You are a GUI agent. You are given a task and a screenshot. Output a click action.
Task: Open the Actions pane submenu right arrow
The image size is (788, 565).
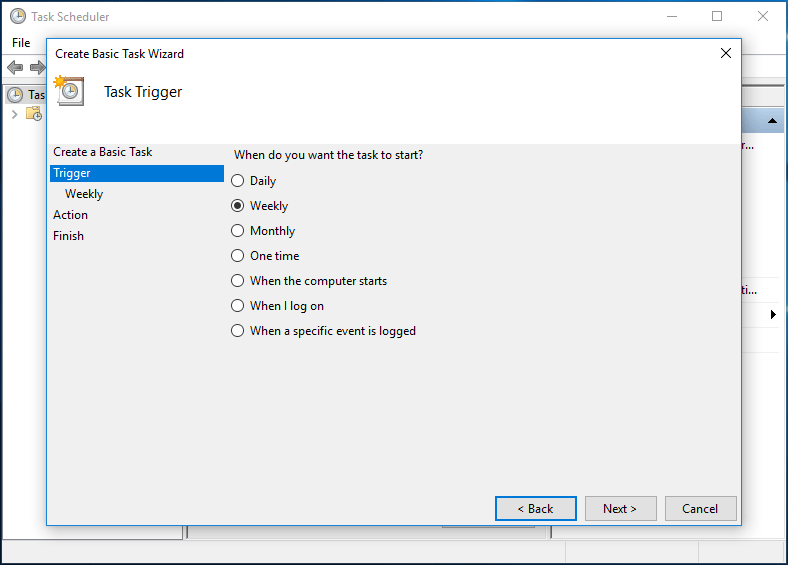tap(773, 315)
